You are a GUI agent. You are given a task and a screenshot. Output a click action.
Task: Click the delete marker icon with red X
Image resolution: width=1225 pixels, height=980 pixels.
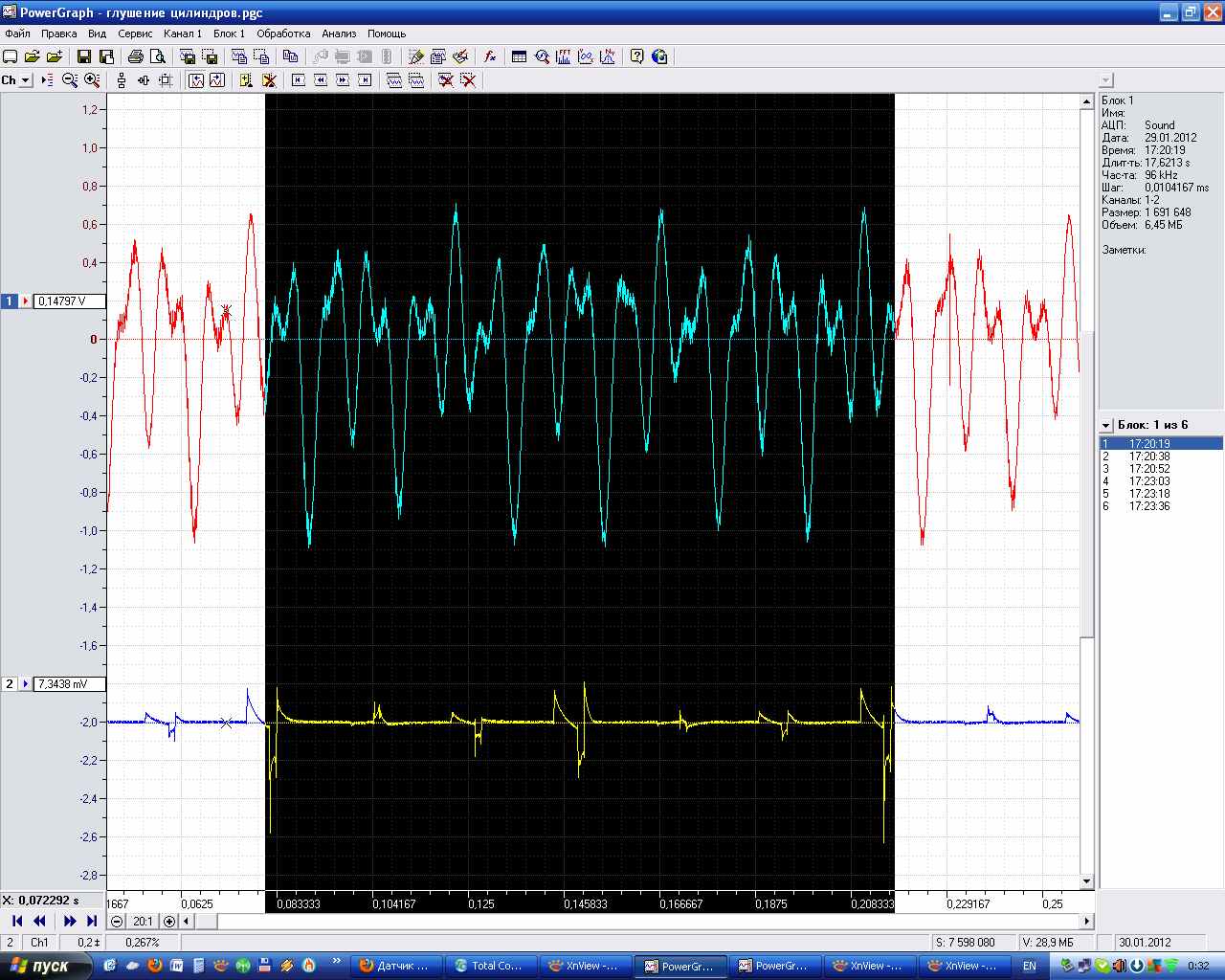[x=269, y=80]
